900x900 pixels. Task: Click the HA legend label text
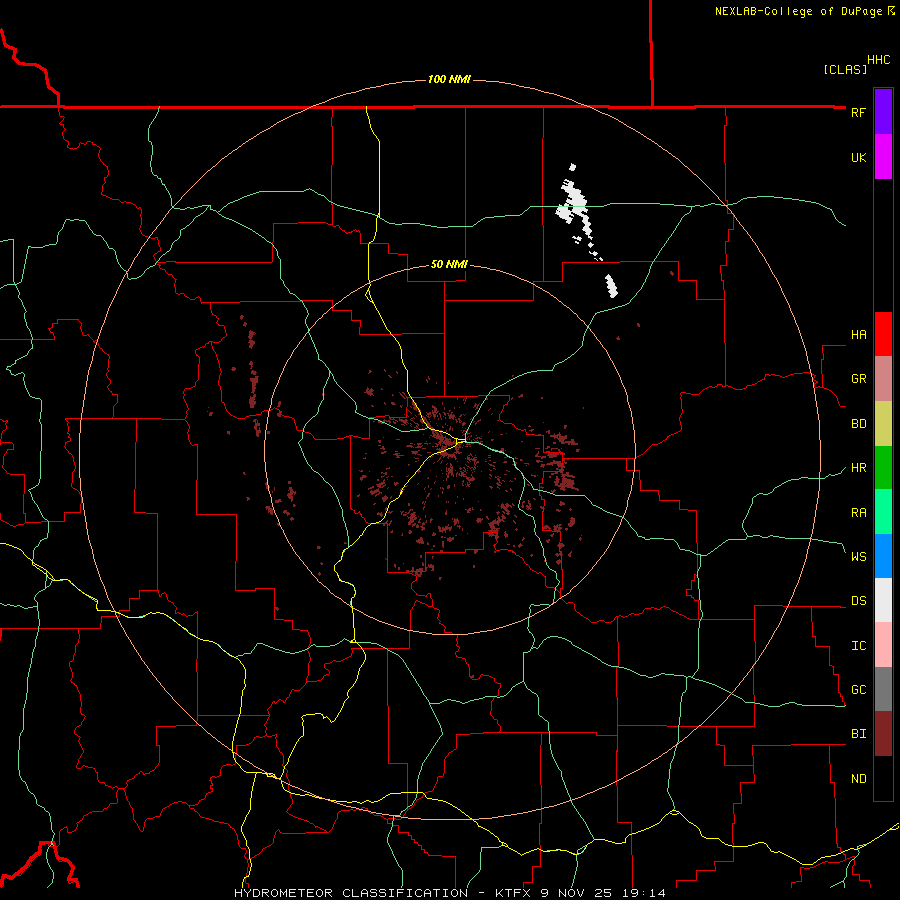coord(859,334)
